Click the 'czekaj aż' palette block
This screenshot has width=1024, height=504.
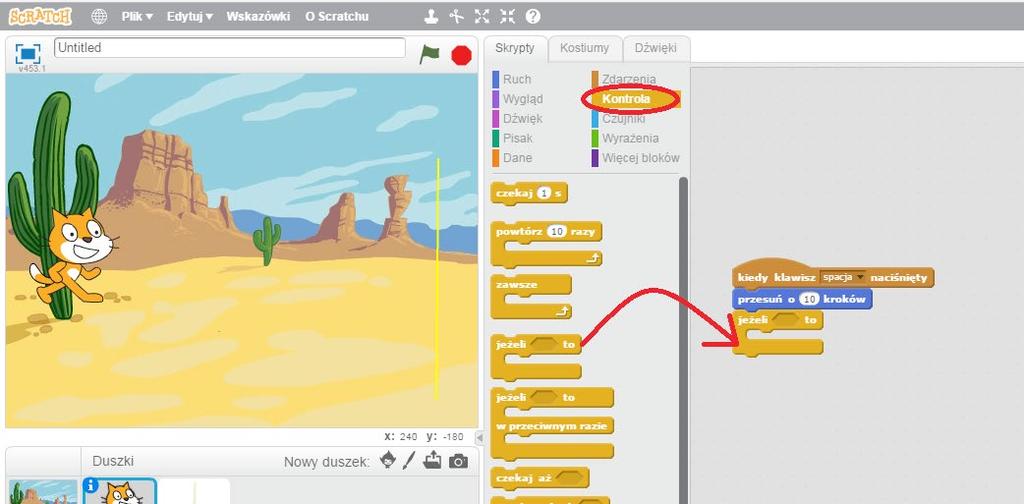click(539, 479)
